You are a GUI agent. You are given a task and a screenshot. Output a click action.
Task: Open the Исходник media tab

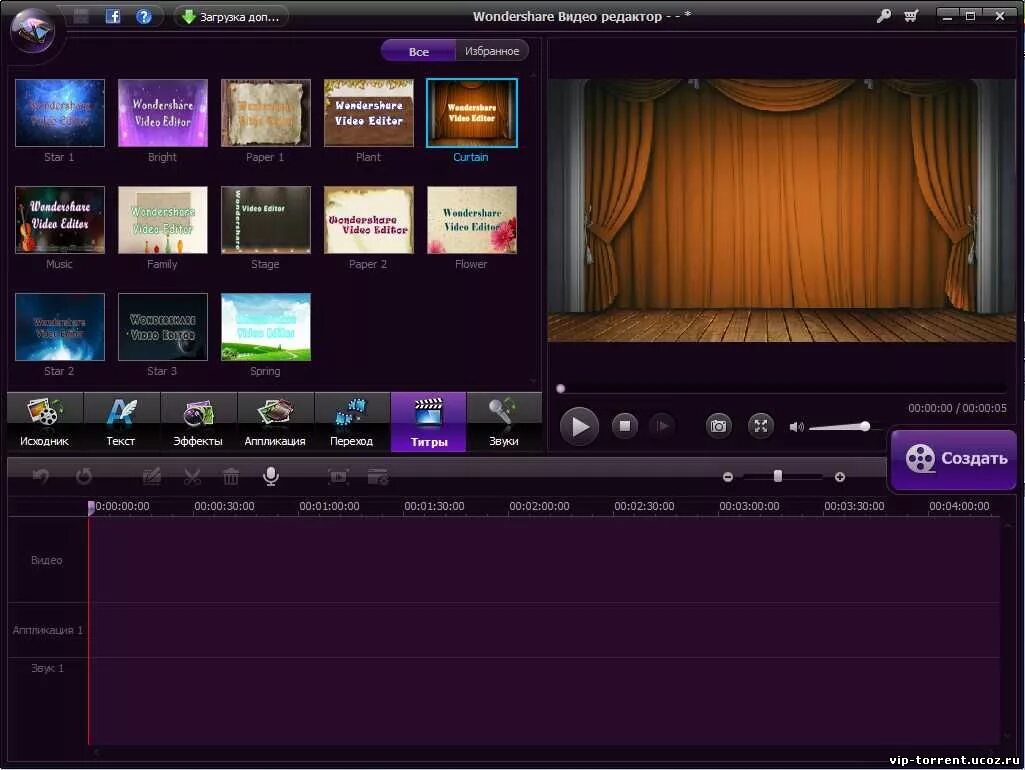coord(44,422)
